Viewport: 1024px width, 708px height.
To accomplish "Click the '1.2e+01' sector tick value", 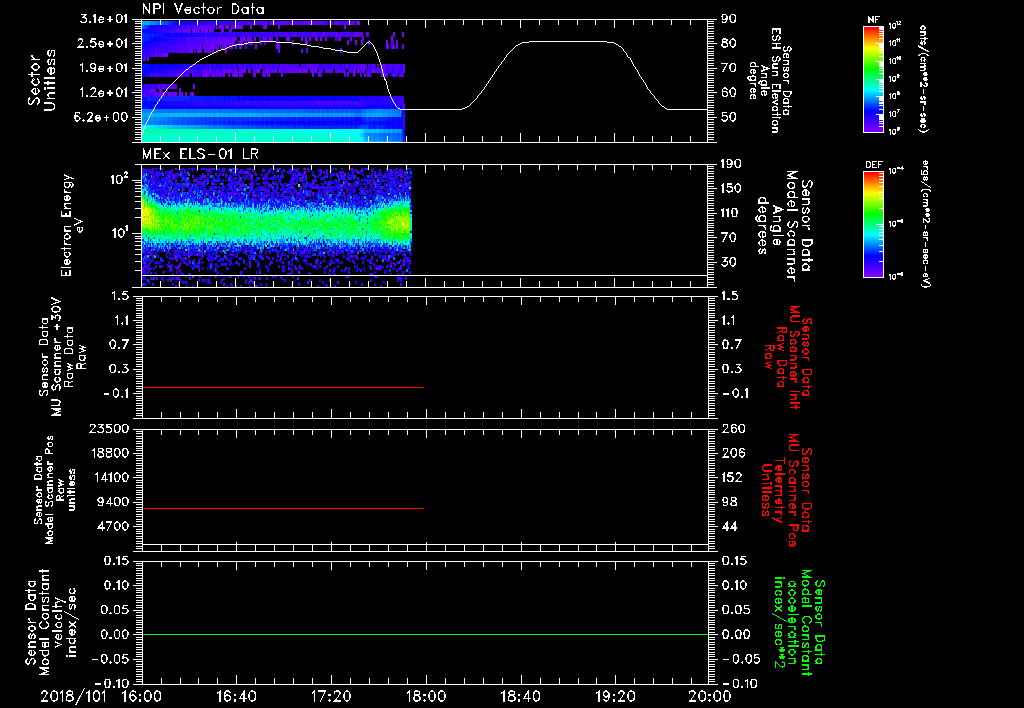I will coord(104,93).
